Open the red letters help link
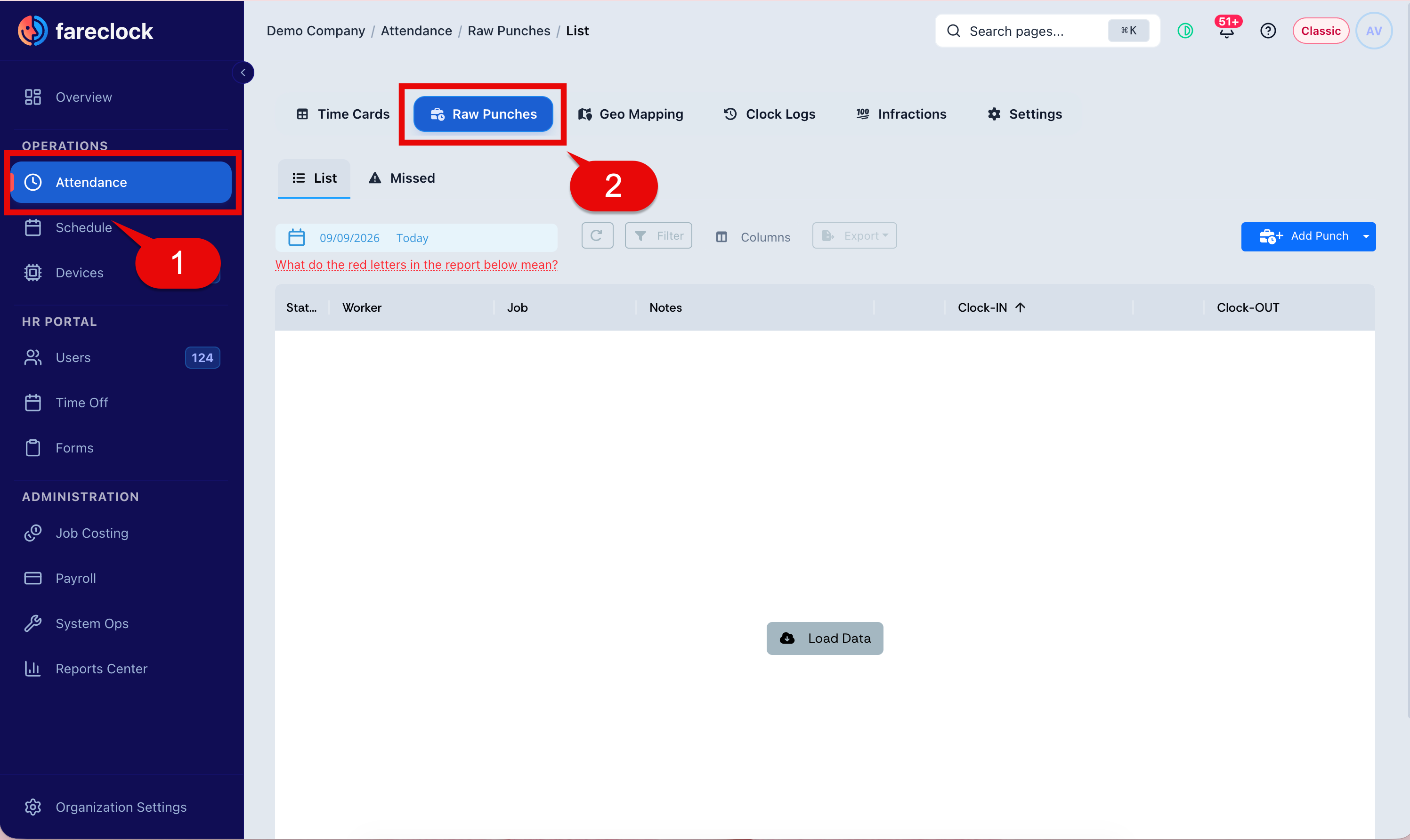The width and height of the screenshot is (1410, 840). (x=416, y=265)
